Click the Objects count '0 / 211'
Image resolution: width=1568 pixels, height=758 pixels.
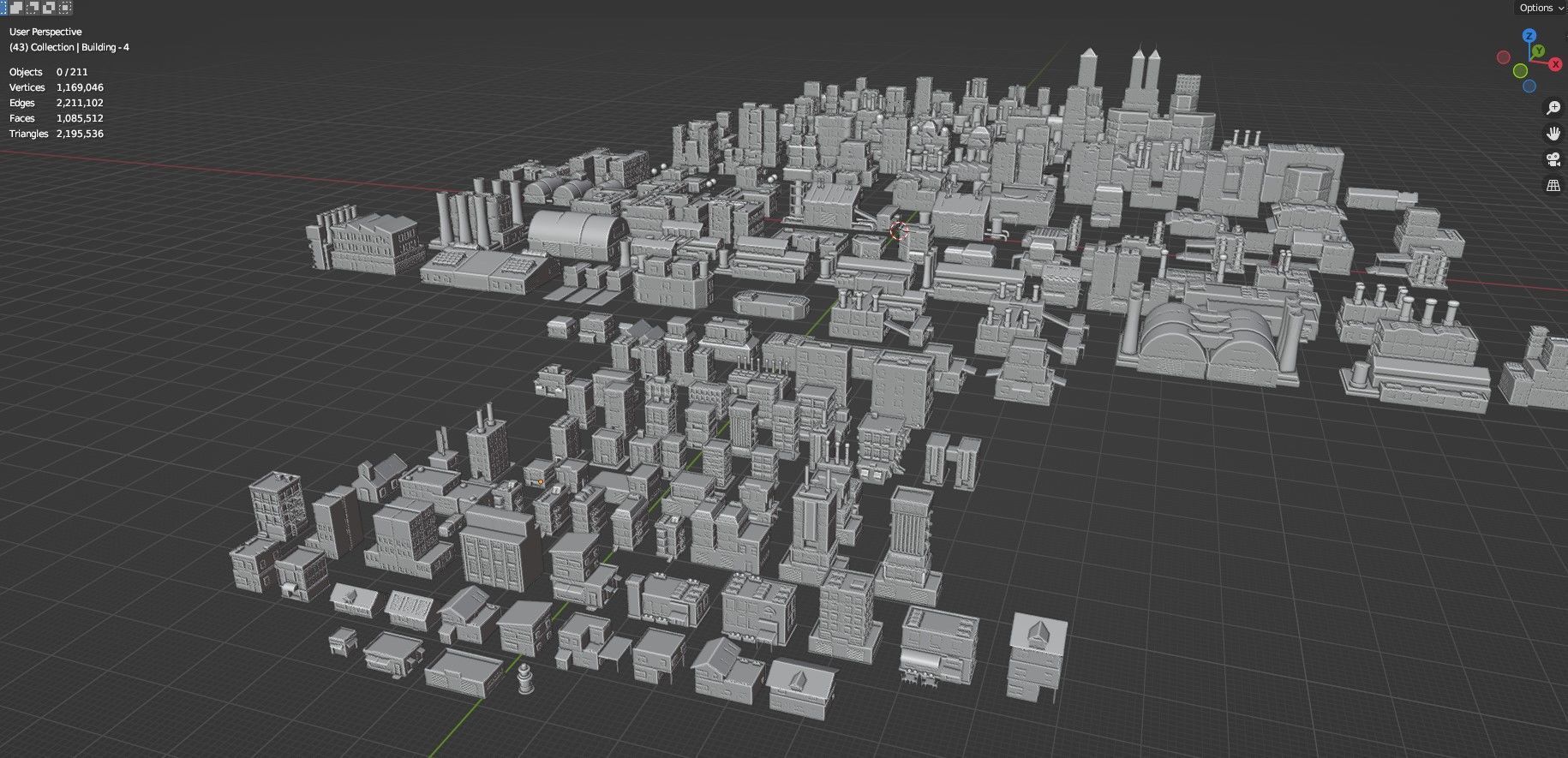(72, 72)
